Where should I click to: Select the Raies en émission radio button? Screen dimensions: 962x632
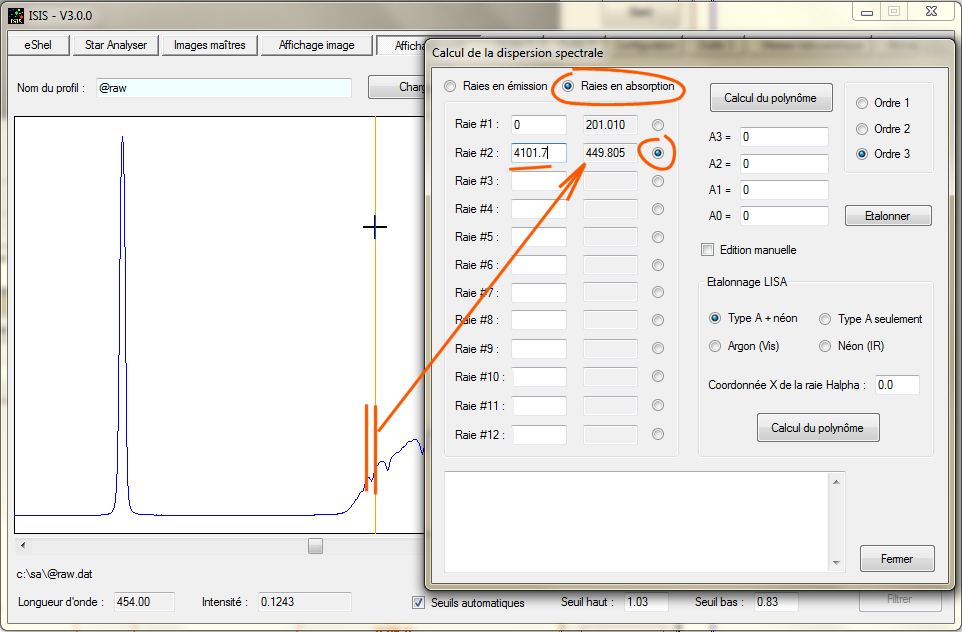450,87
